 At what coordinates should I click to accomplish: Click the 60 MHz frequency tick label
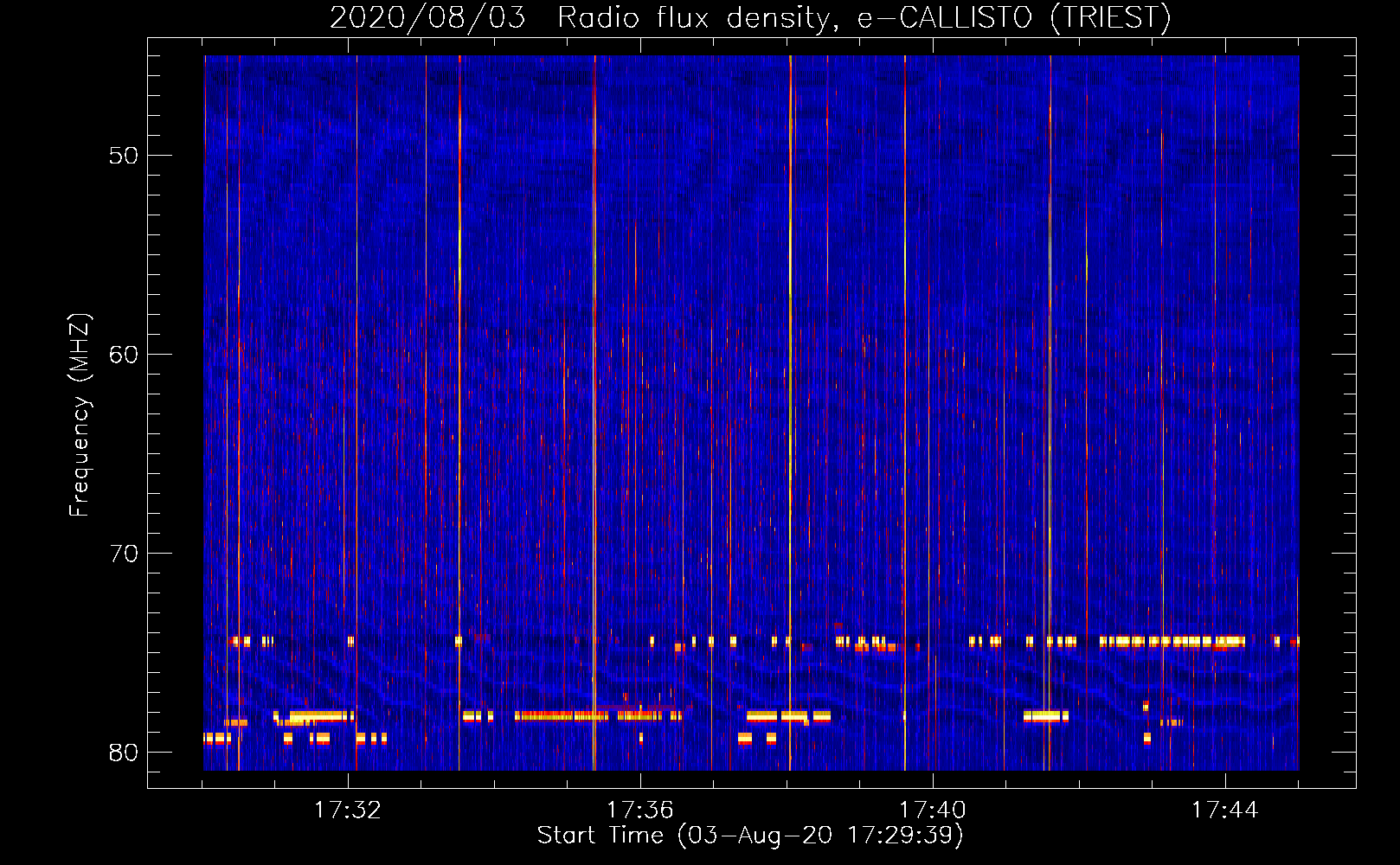(123, 355)
